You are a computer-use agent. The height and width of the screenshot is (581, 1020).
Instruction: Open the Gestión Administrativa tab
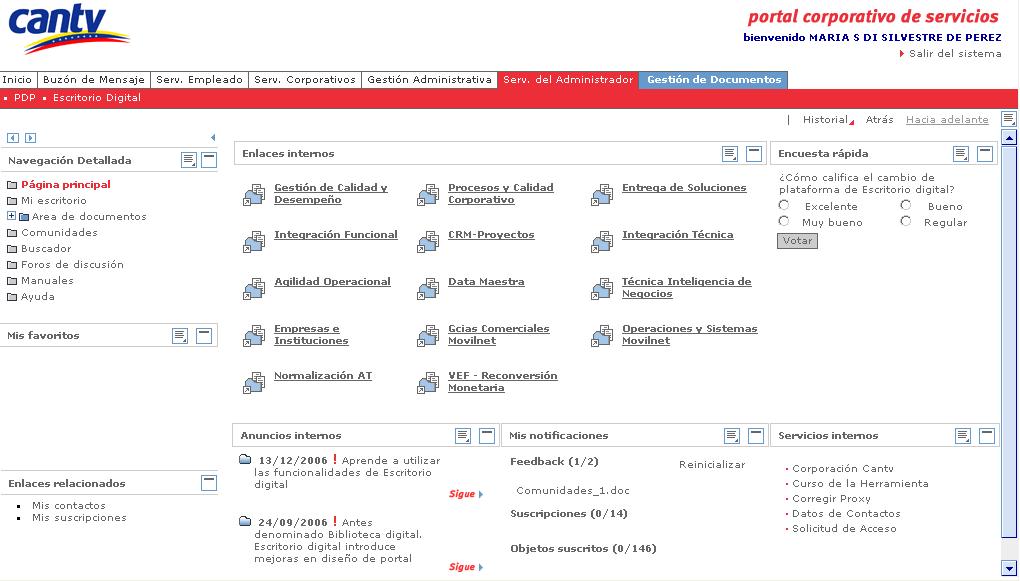coord(429,79)
